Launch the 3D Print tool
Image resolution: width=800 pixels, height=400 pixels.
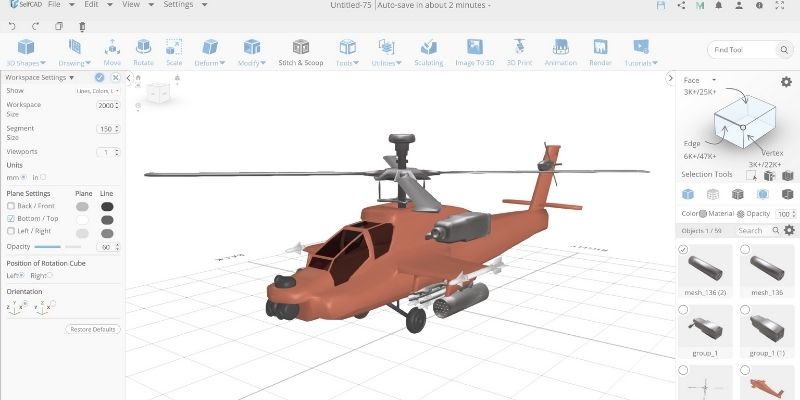pyautogui.click(x=519, y=51)
